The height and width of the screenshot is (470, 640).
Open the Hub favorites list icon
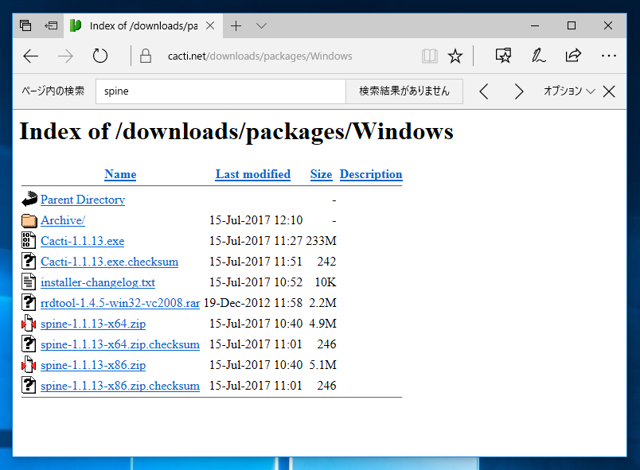503,56
